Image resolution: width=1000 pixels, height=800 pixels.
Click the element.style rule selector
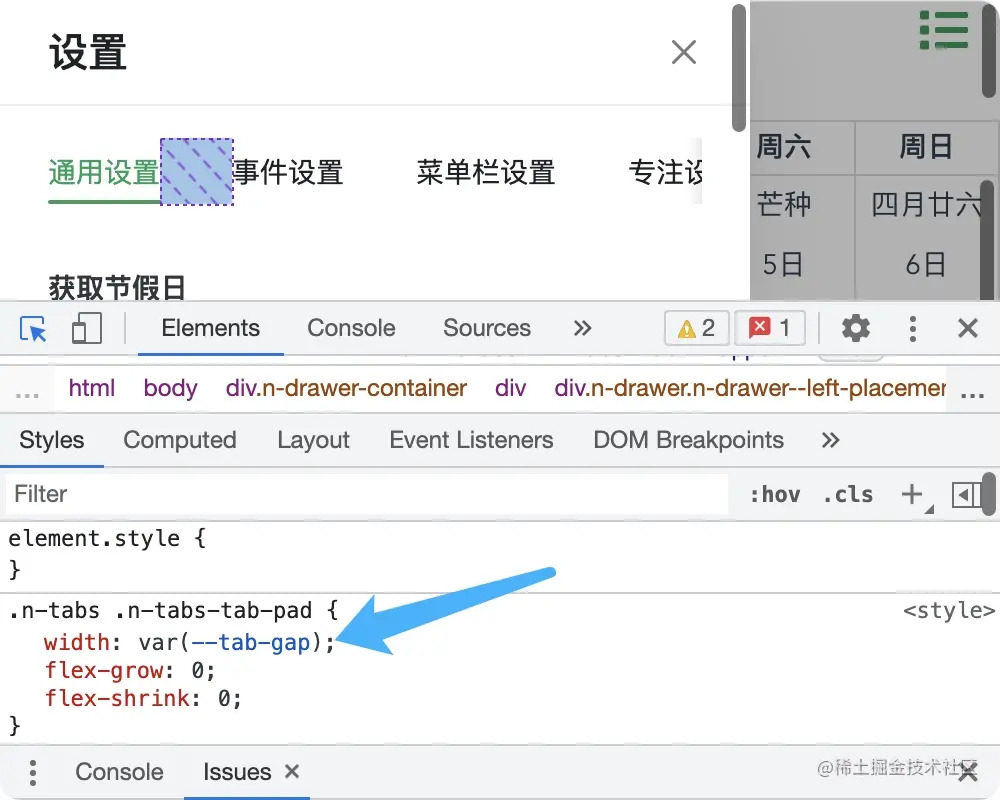pos(94,538)
